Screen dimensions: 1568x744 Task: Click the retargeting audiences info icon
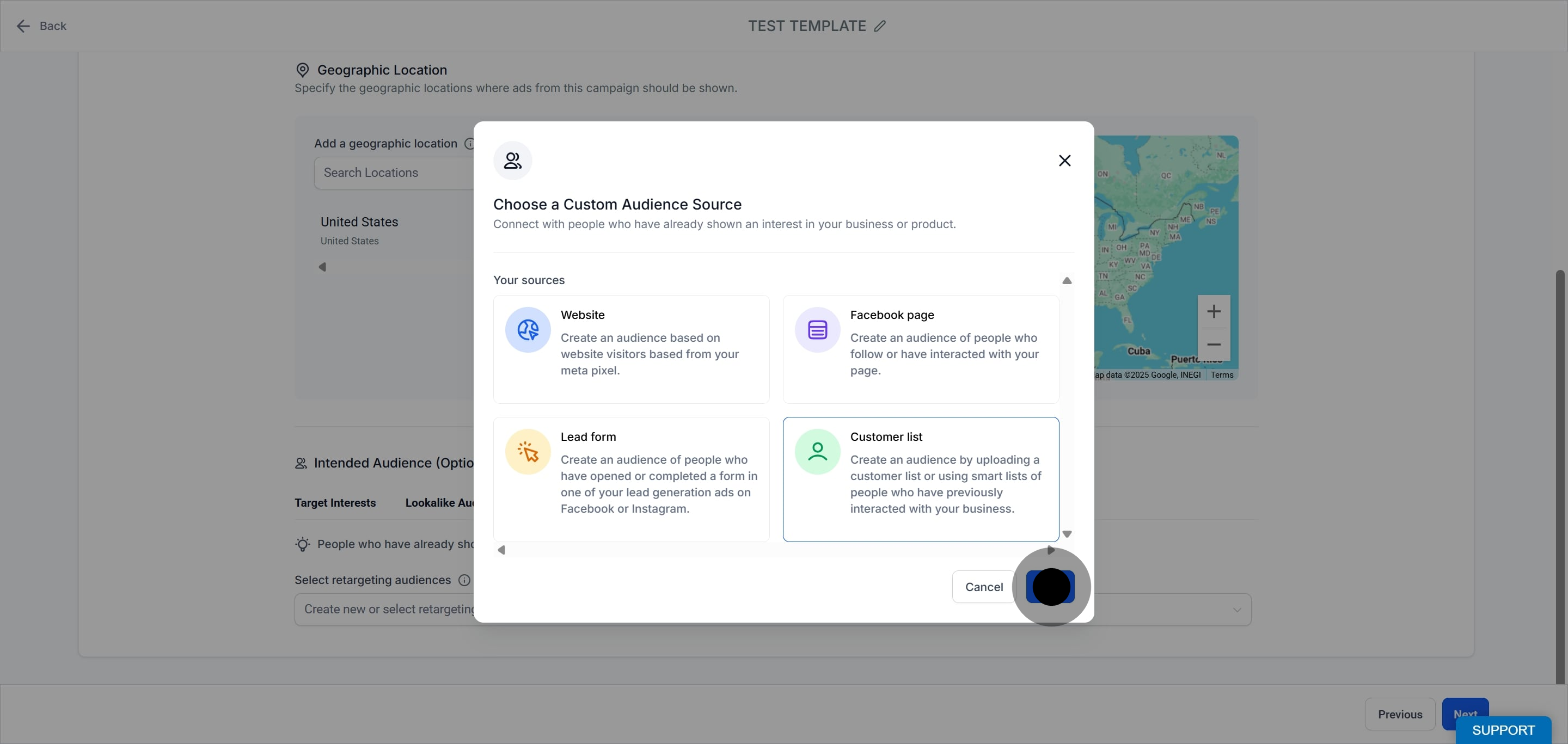[464, 580]
